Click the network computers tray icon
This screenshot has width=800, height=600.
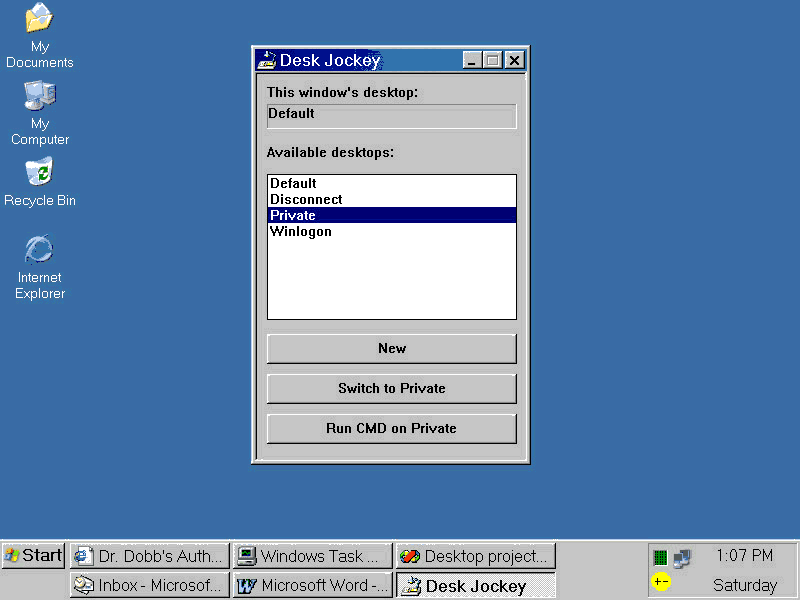tap(682, 558)
